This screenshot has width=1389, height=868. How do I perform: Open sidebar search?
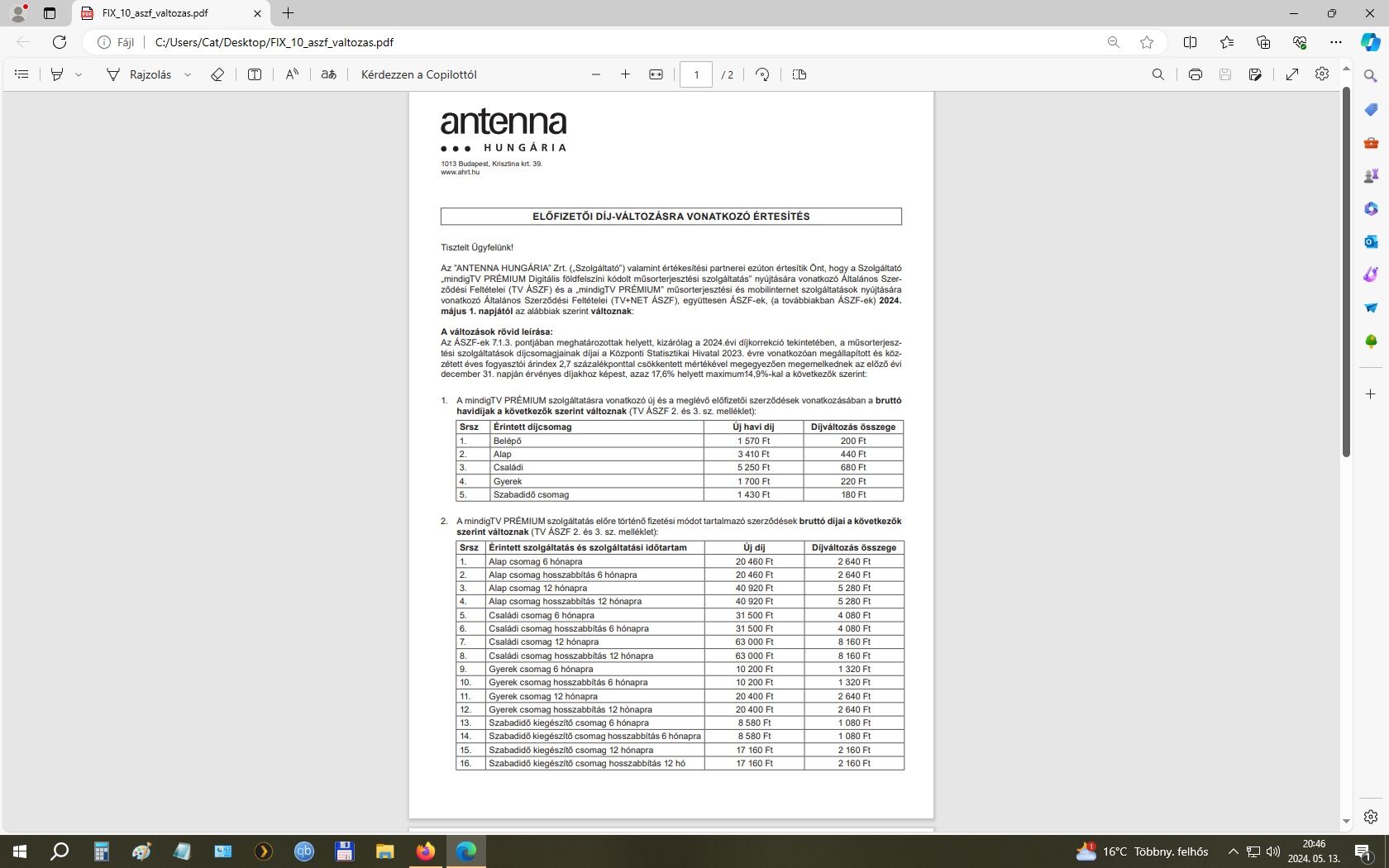coord(1371,76)
